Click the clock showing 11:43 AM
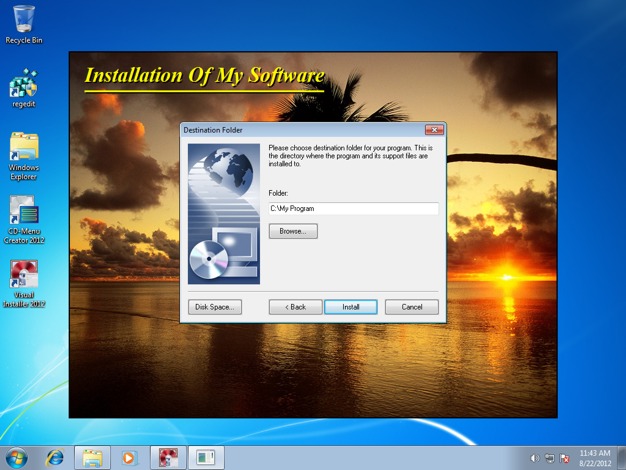 [x=595, y=458]
